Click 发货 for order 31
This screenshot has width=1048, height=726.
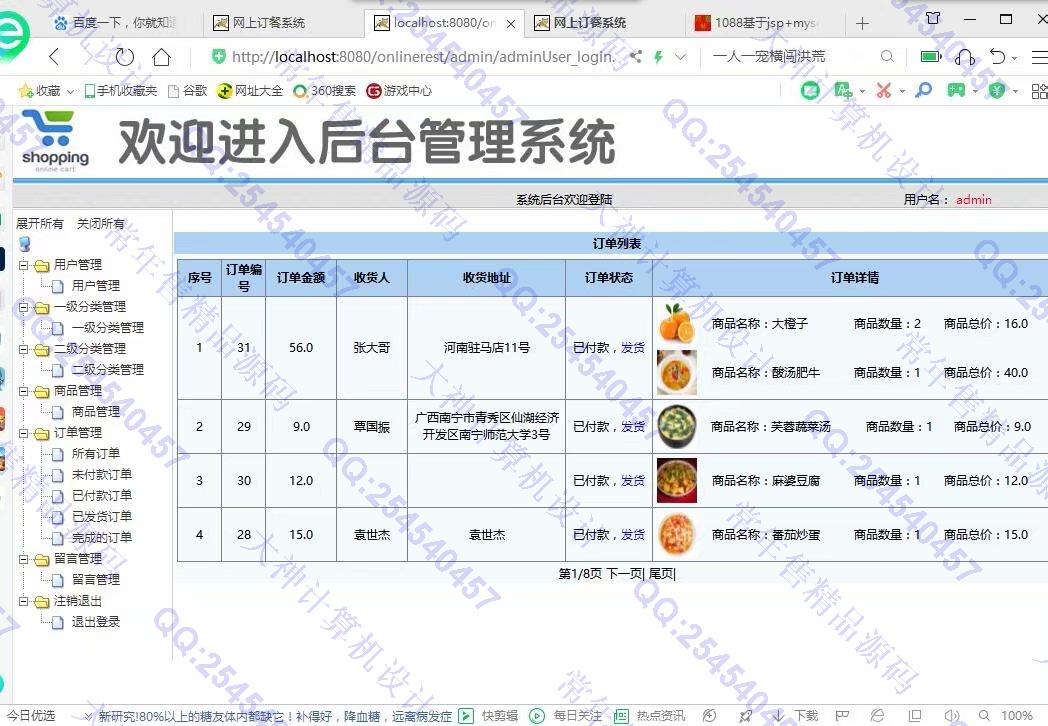tap(632, 348)
